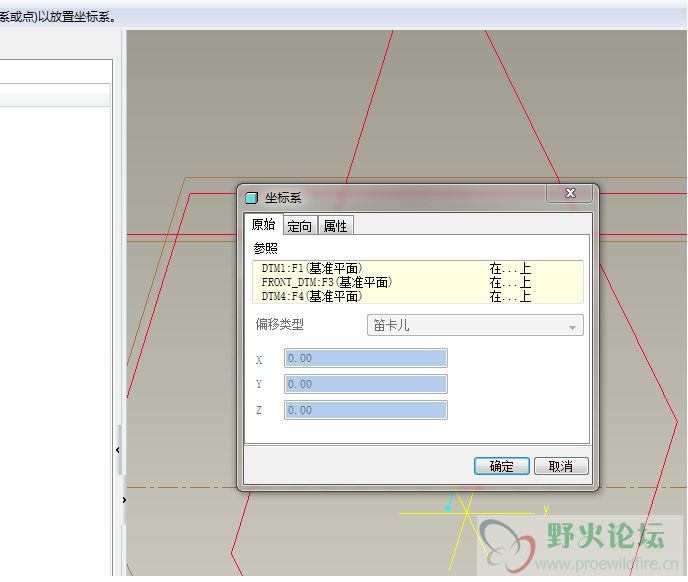
Task: Select FRONT_DTM:F3(基准平面) reference row
Action: [417, 282]
